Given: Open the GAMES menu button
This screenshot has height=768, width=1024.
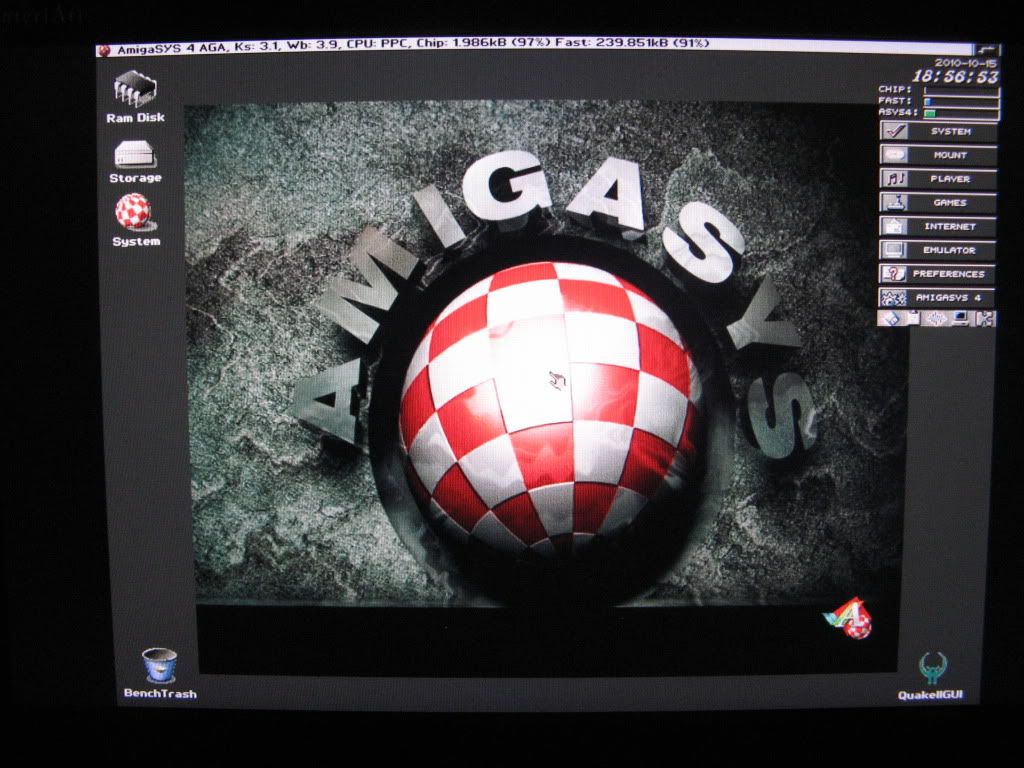Looking at the screenshot, I should pos(938,202).
